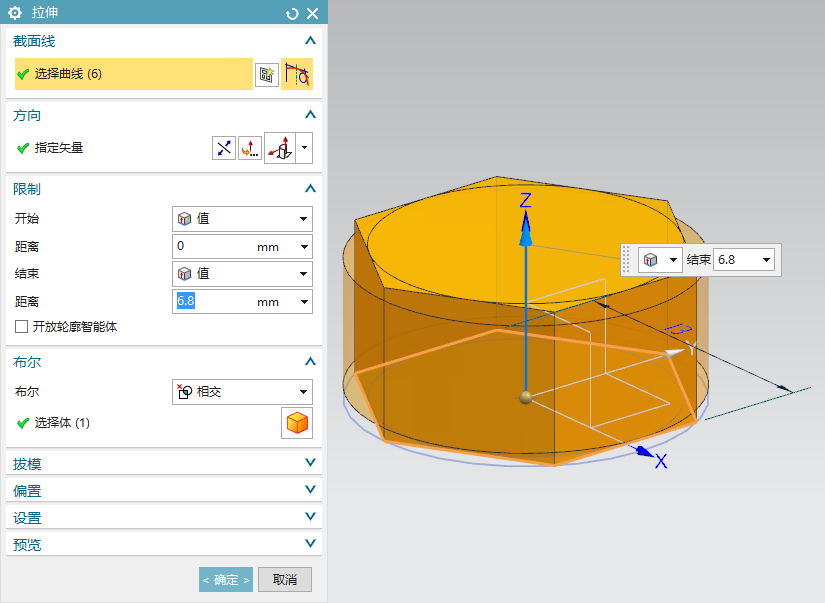
Task: Reset the 拉伸 dialog with the circular arrow
Action: tap(292, 13)
